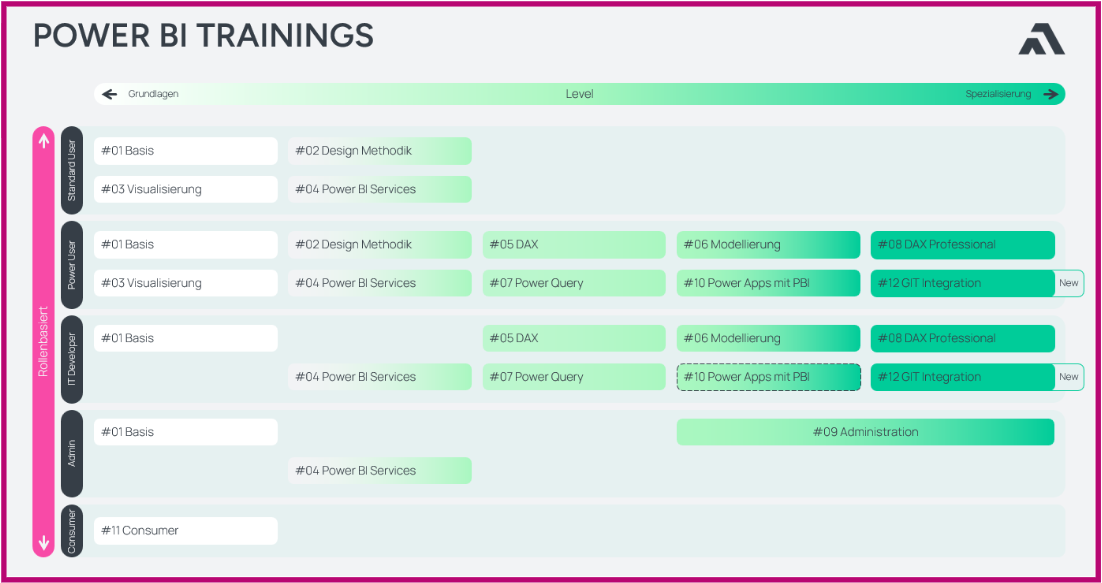Open #06 Modellierung in IT Developer row
This screenshot has height=583, width=1102.
[x=768, y=339]
